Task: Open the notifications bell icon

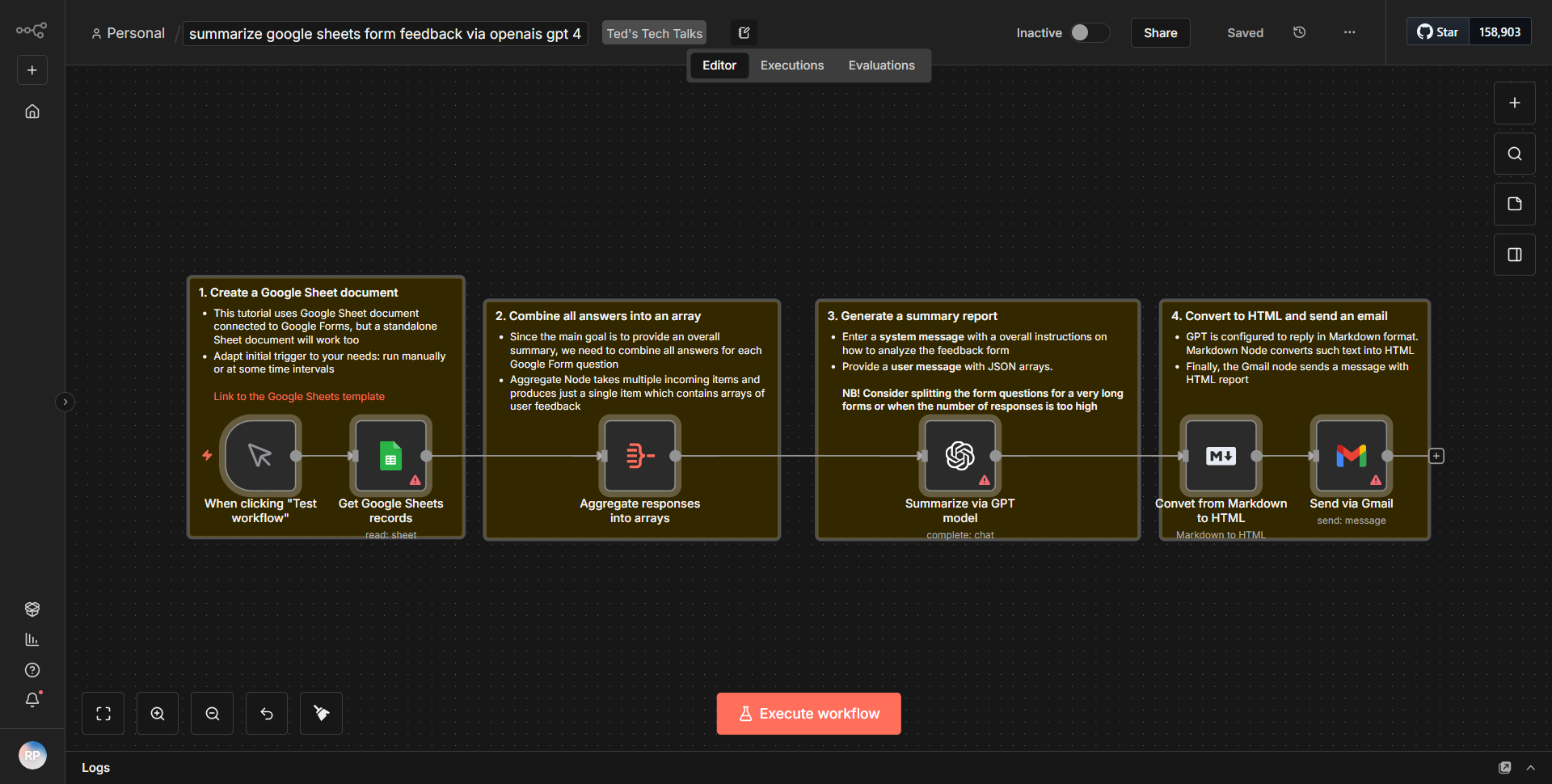Action: (32, 700)
